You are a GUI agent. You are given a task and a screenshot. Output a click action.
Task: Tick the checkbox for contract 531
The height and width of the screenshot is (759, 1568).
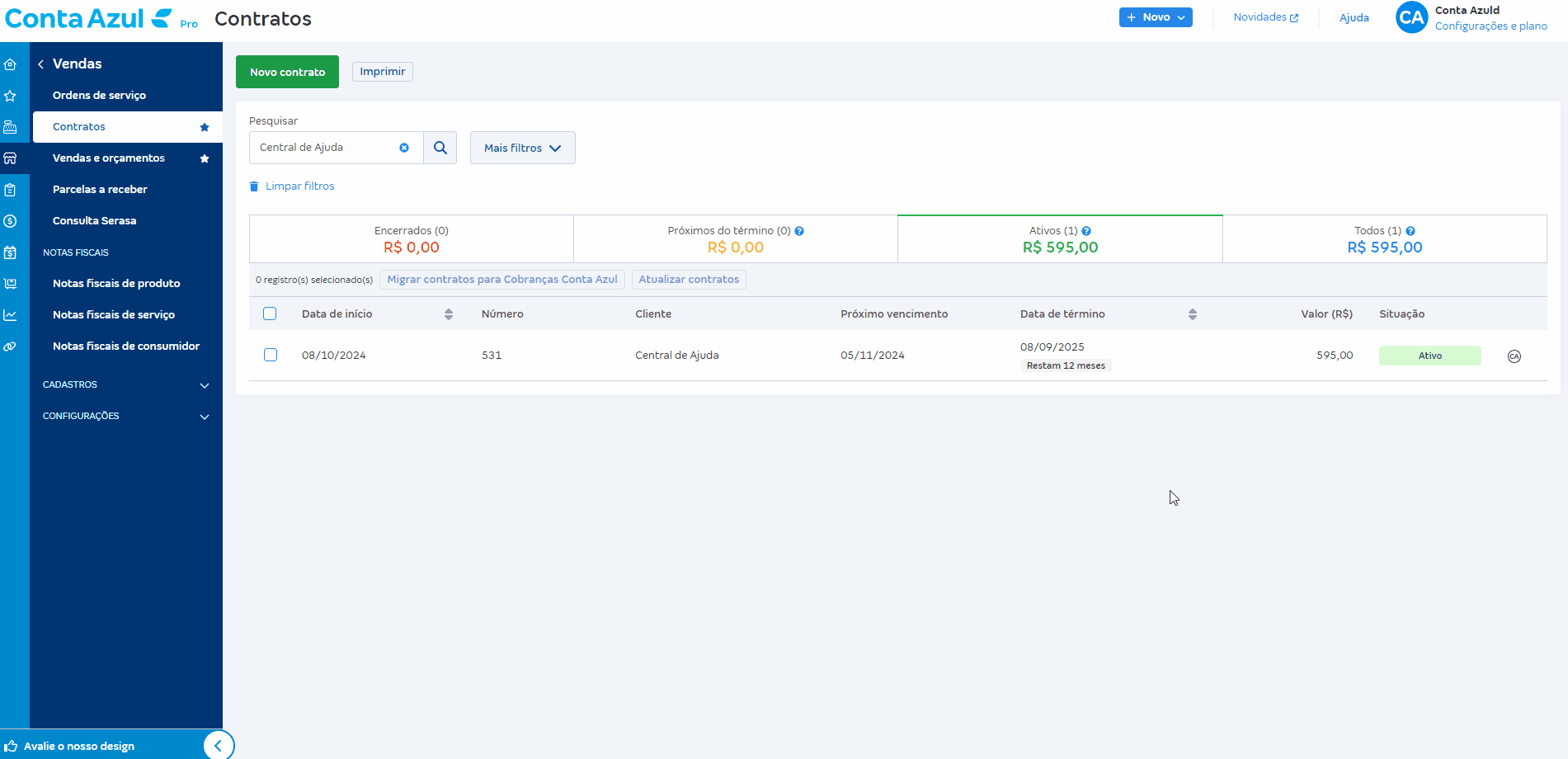click(x=270, y=355)
